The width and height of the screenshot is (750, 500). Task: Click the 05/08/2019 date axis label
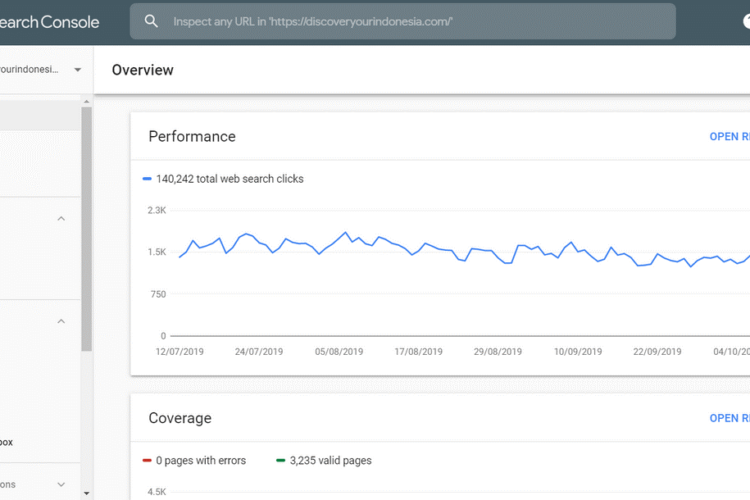pos(339,352)
